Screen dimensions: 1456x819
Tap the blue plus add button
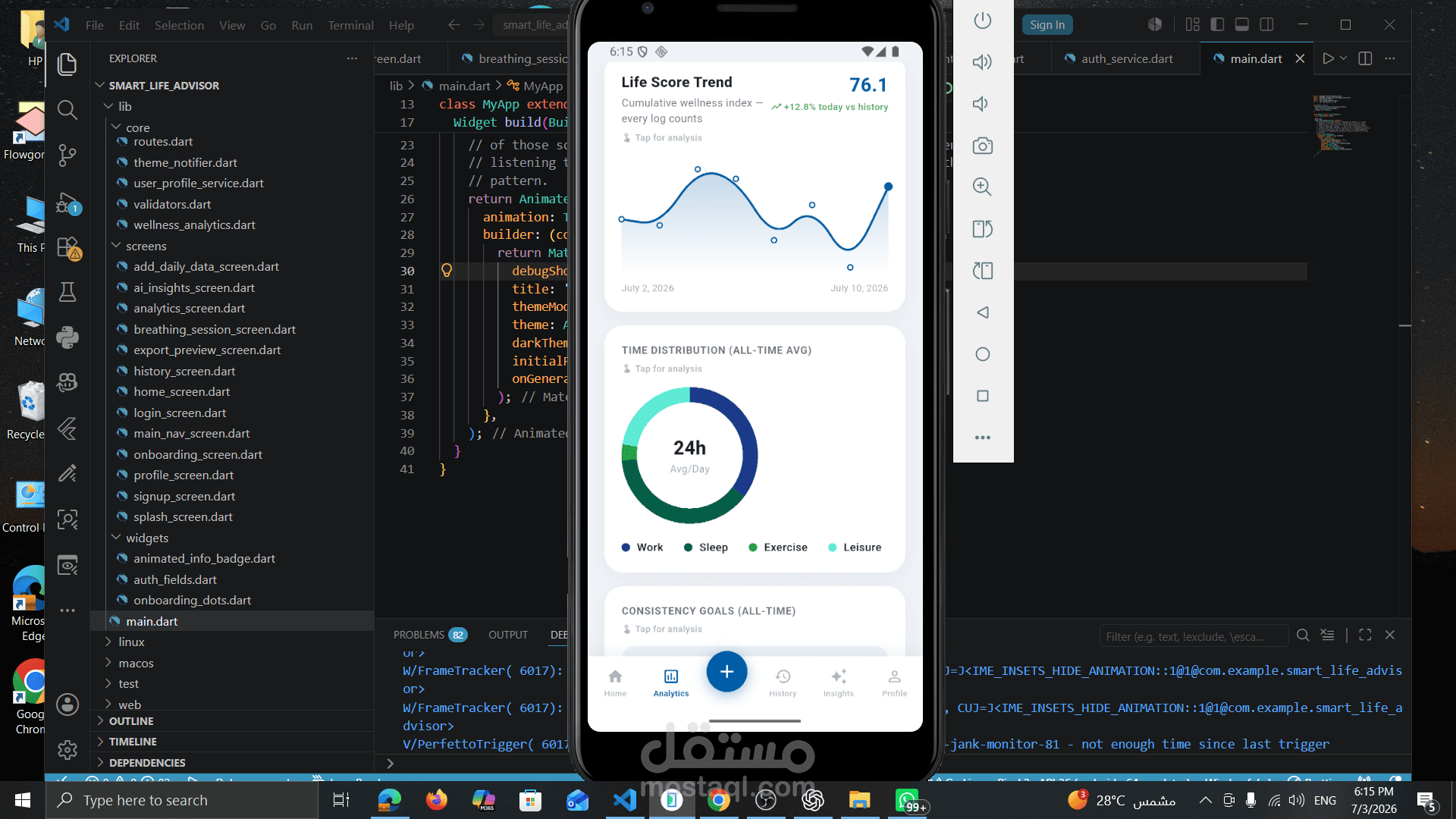[726, 672]
